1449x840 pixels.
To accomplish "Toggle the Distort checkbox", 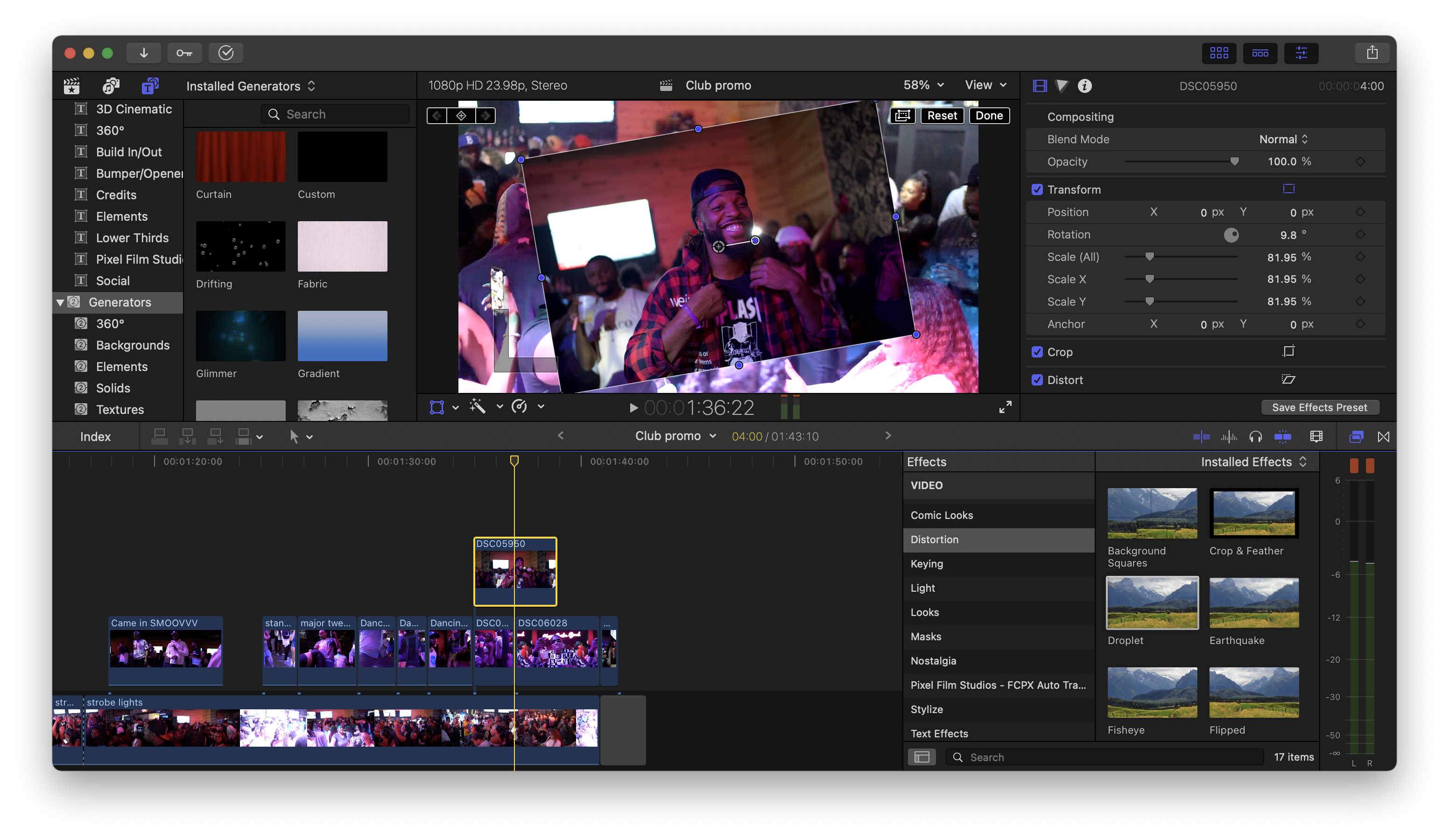I will [x=1037, y=380].
